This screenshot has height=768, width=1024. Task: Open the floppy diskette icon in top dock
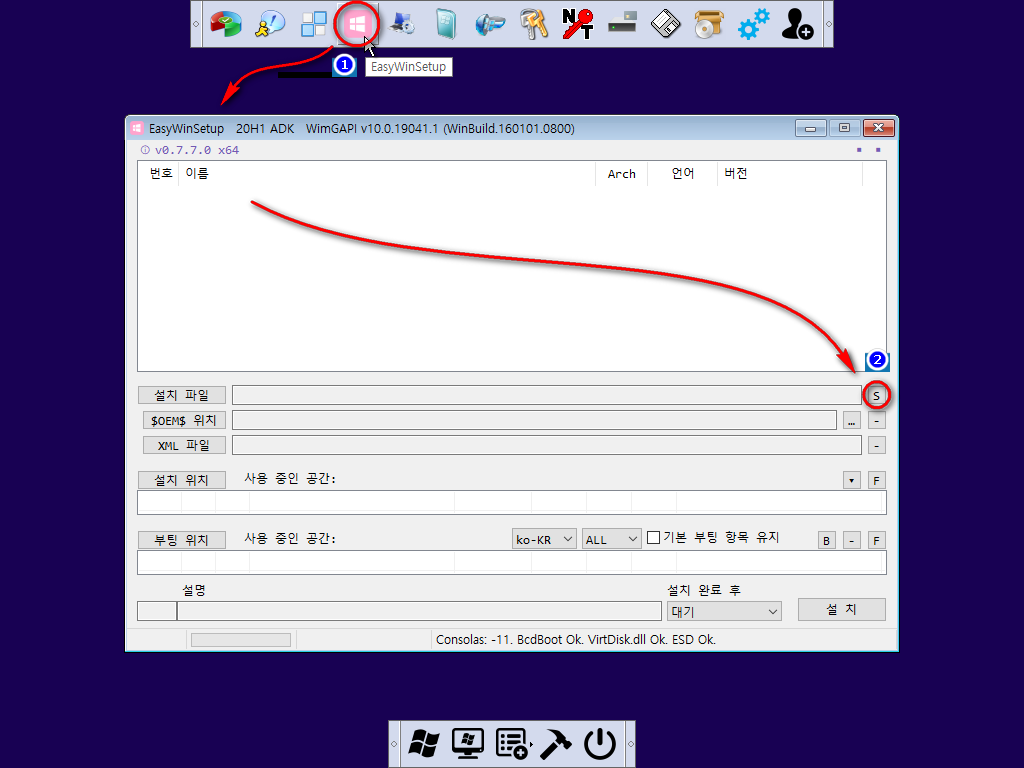click(x=665, y=24)
